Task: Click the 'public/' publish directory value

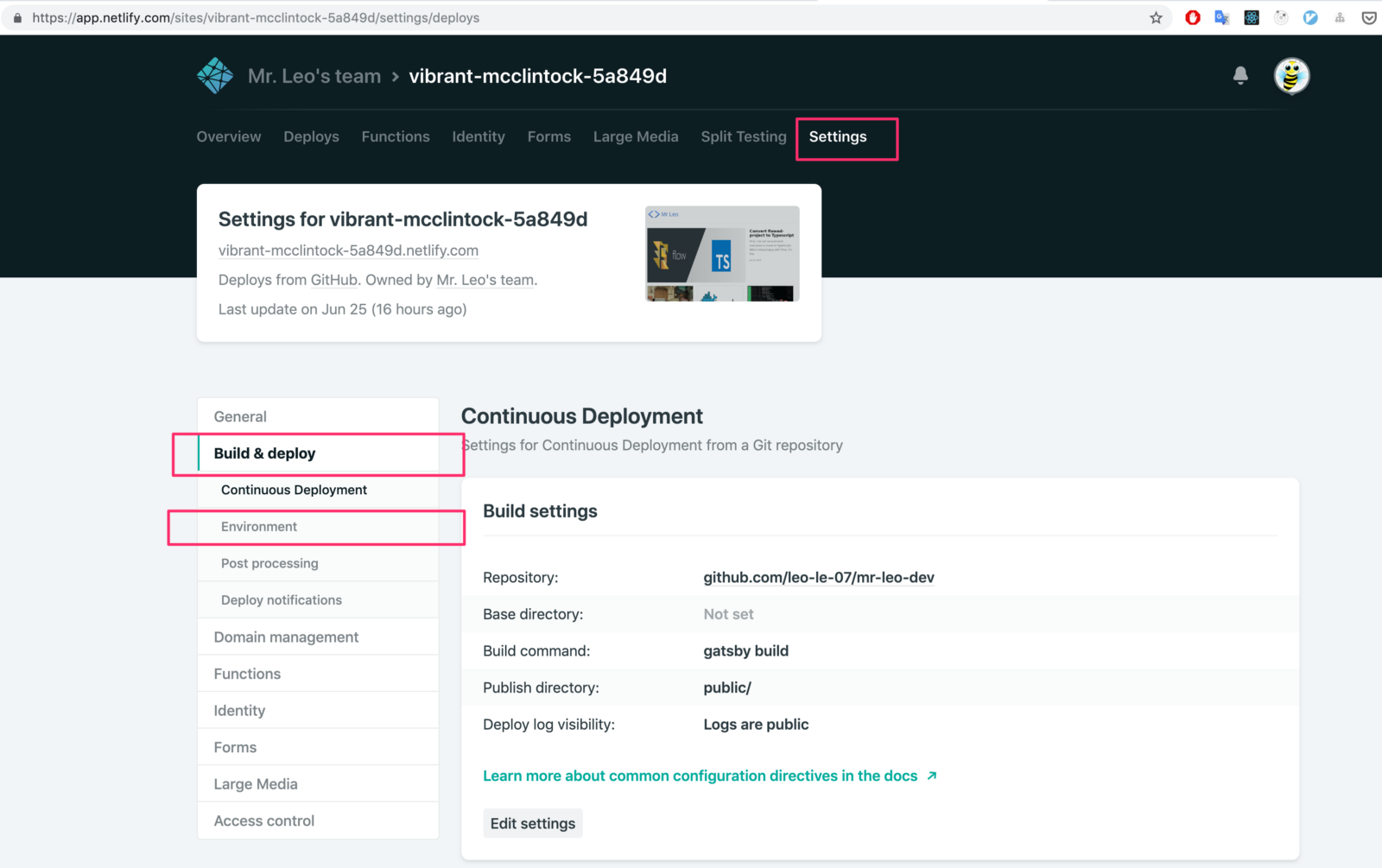Action: pos(727,687)
